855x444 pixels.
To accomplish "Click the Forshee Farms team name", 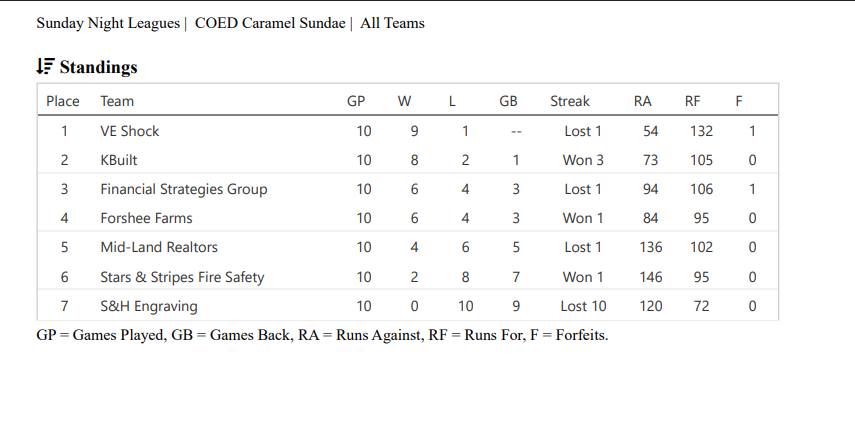I will [x=146, y=218].
